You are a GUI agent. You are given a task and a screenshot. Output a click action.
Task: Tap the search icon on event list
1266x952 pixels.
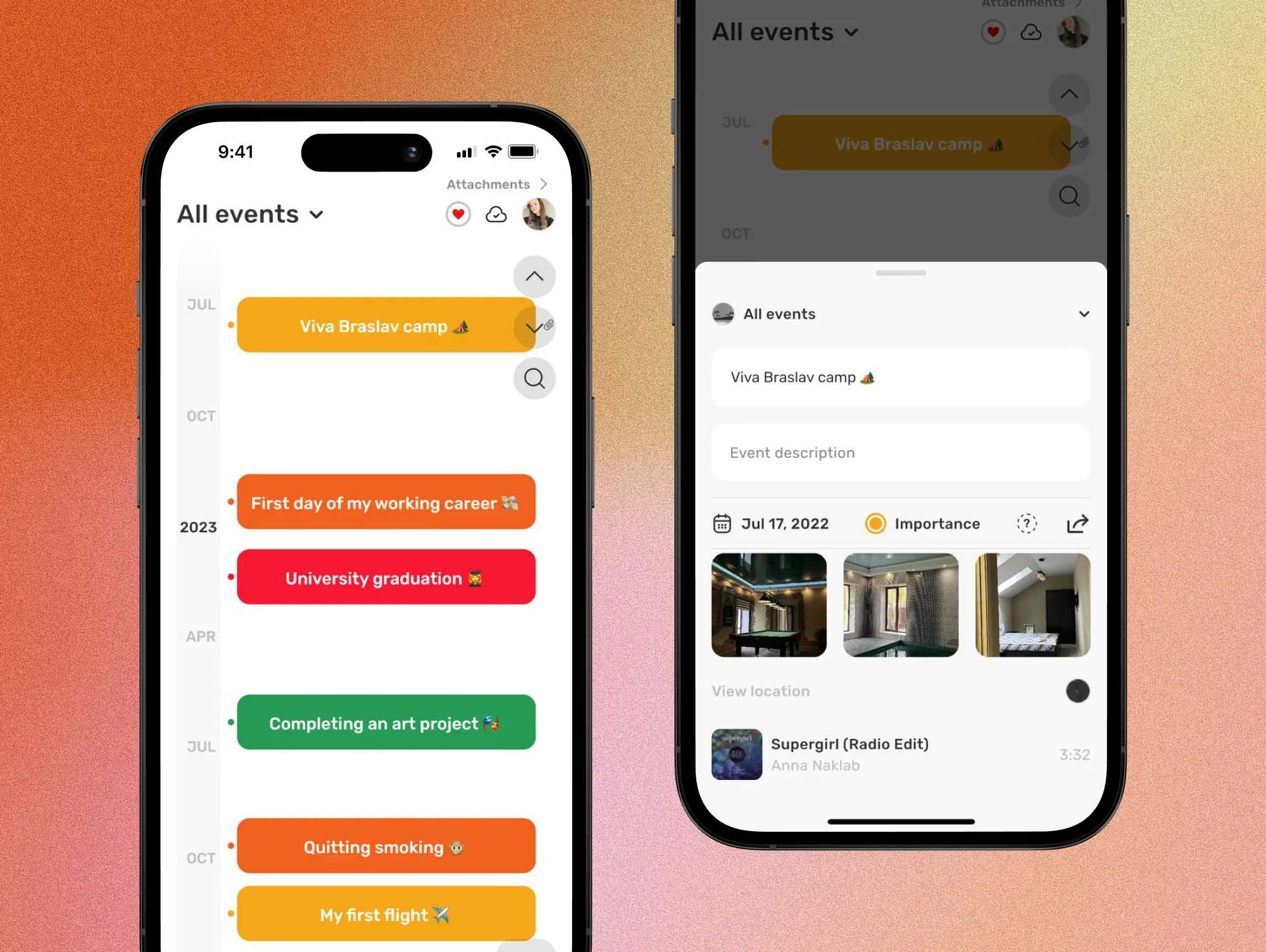(535, 378)
